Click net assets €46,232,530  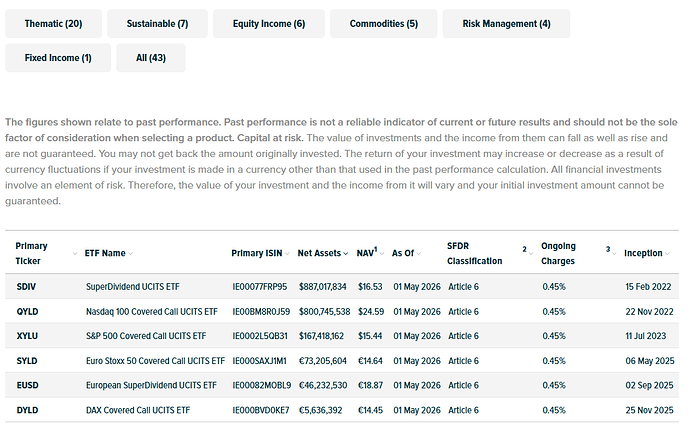click(323, 385)
